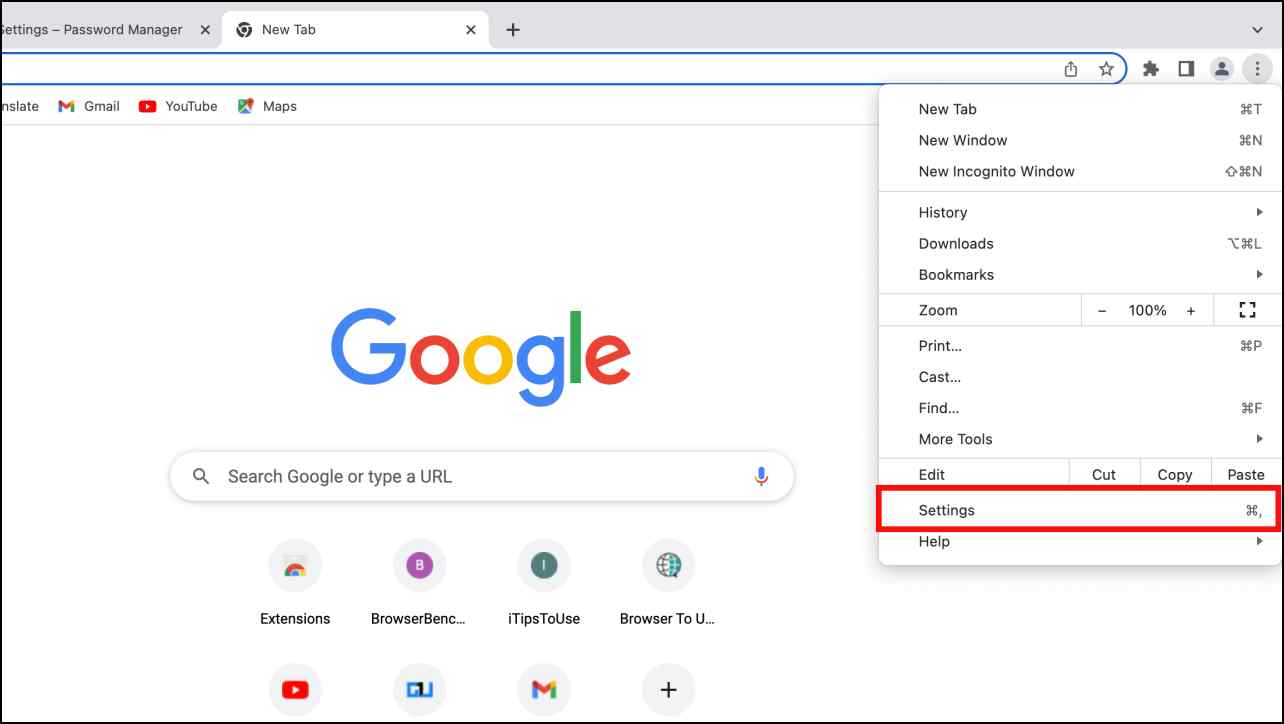Choose New Tab in the Chrome menu
The width and height of the screenshot is (1284, 724).
click(1080, 109)
